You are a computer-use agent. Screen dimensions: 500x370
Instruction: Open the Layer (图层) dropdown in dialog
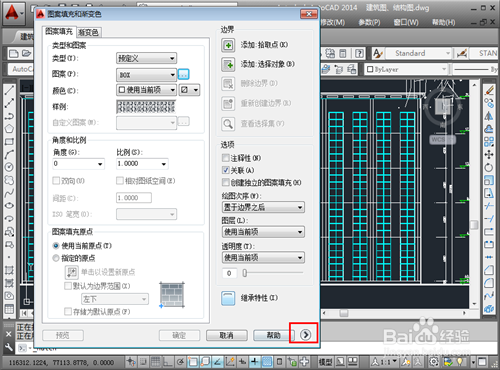(263, 232)
